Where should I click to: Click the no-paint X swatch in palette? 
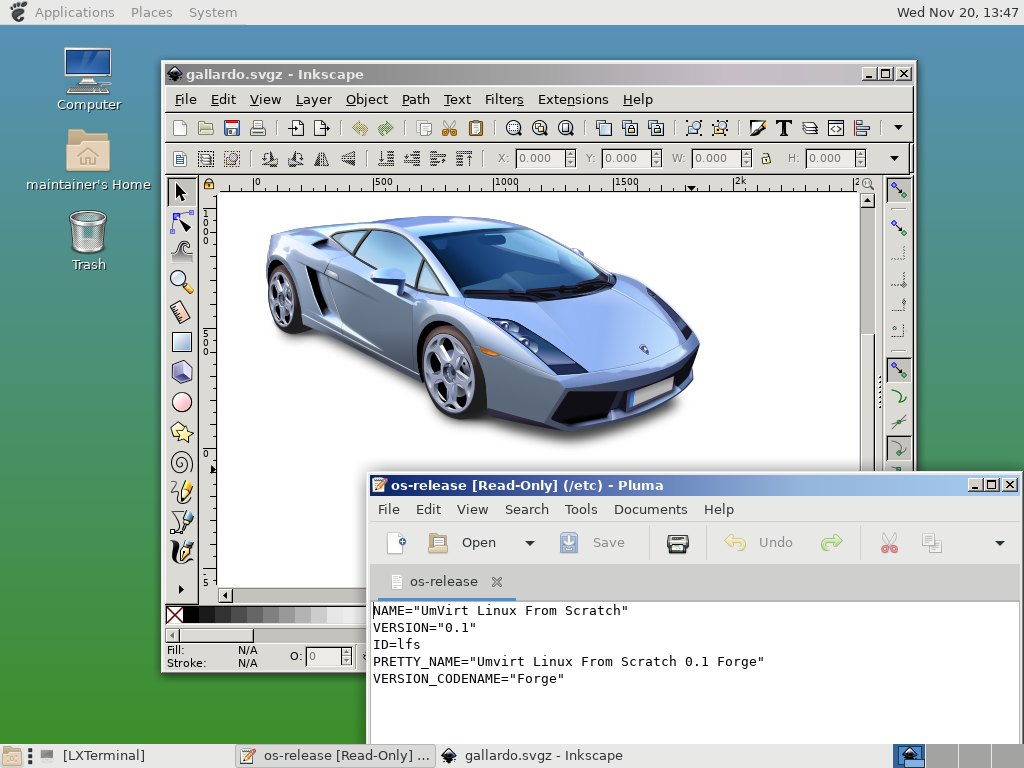coord(174,615)
